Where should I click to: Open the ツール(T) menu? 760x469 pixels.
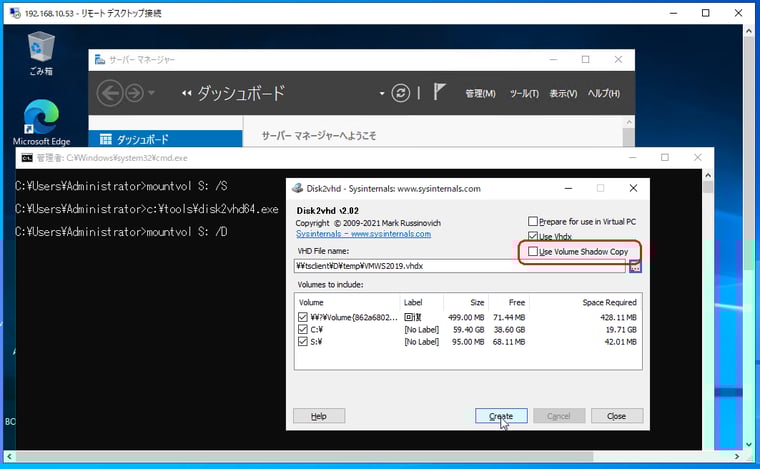tap(524, 94)
